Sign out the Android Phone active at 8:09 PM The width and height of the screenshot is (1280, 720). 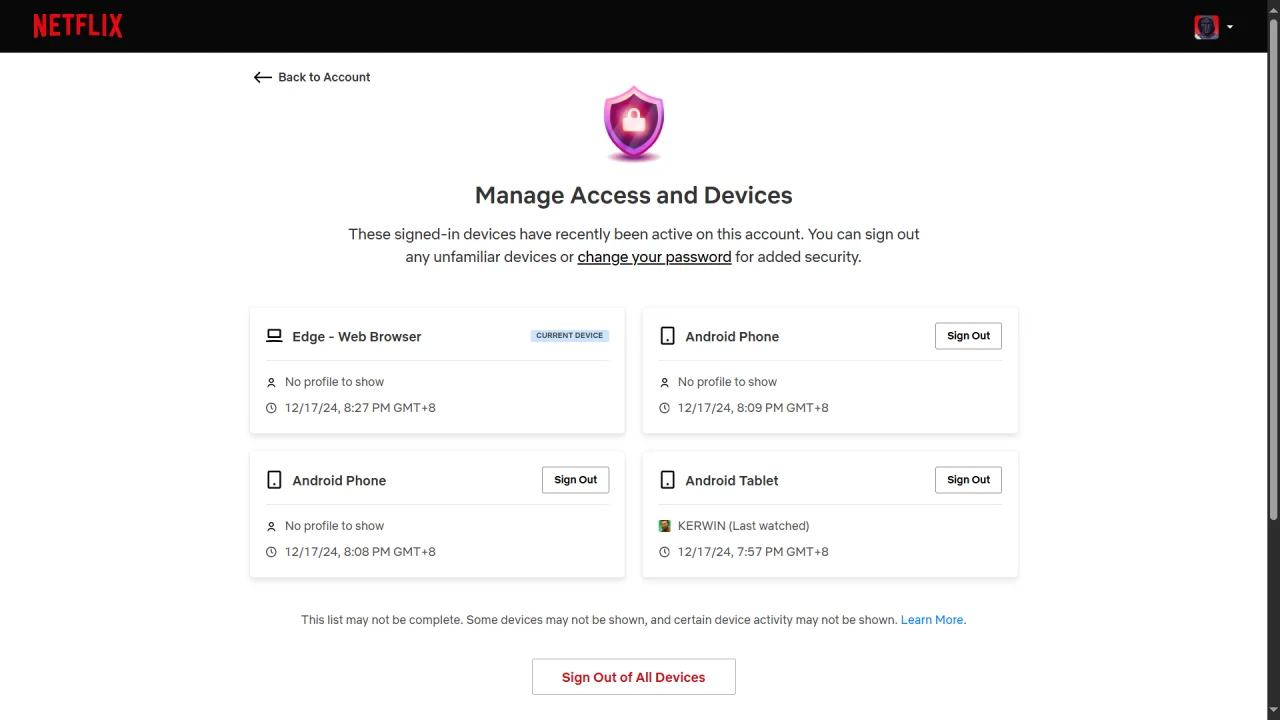point(968,336)
